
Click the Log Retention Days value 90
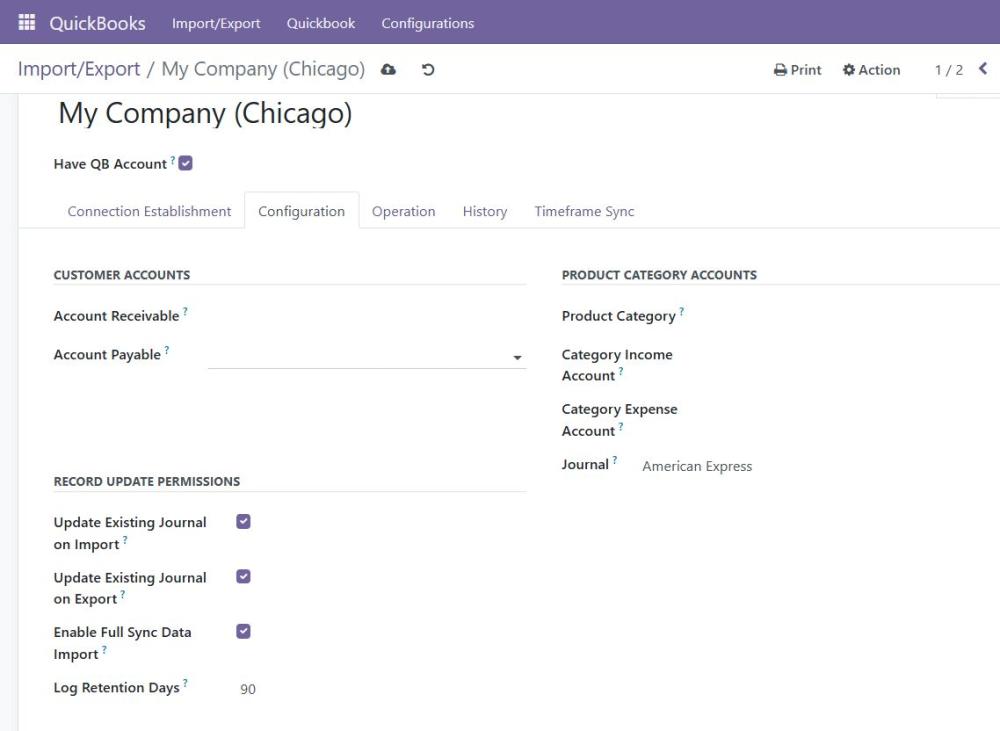tap(248, 689)
